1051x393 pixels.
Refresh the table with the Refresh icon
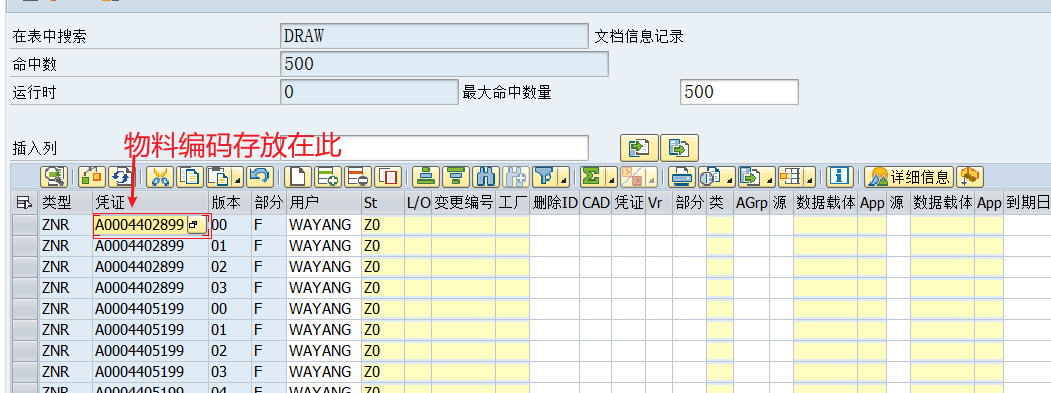pos(121,177)
